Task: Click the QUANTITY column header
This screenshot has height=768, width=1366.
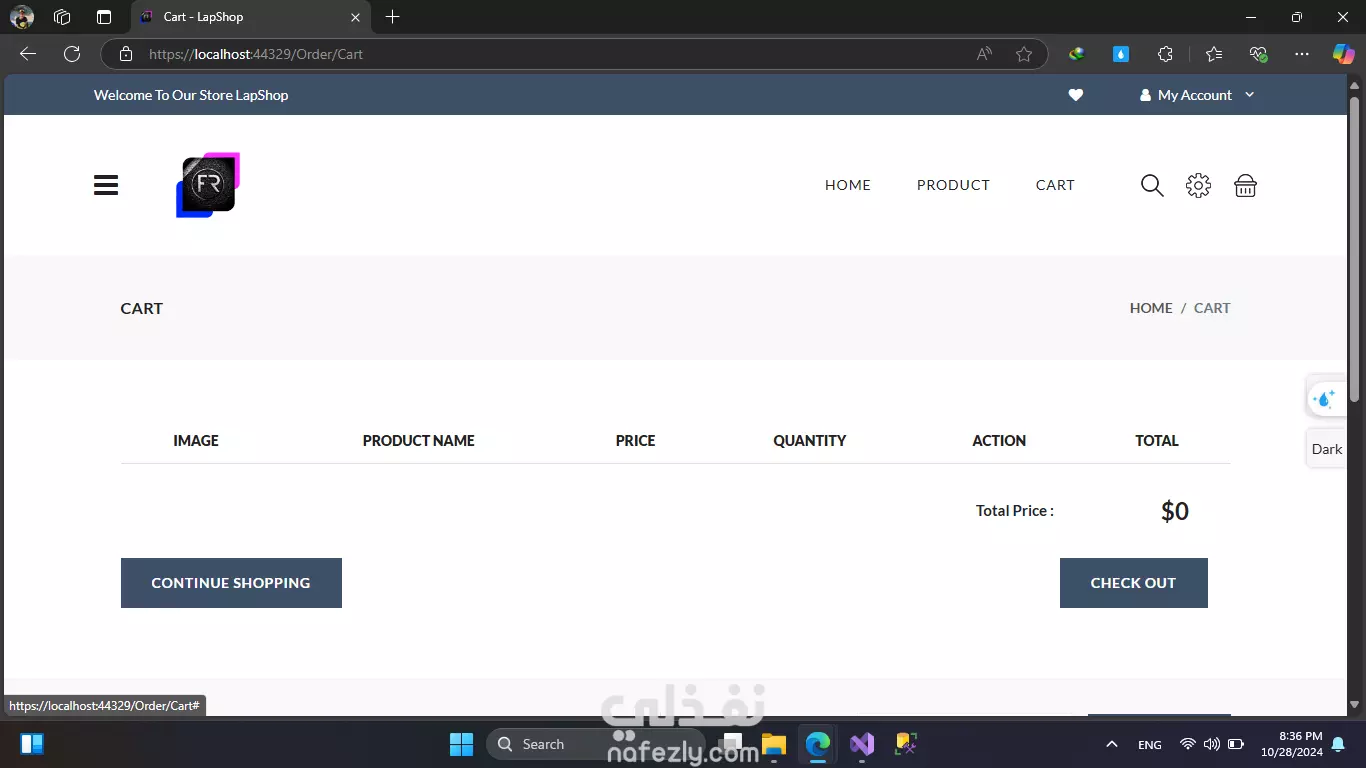Action: click(810, 441)
